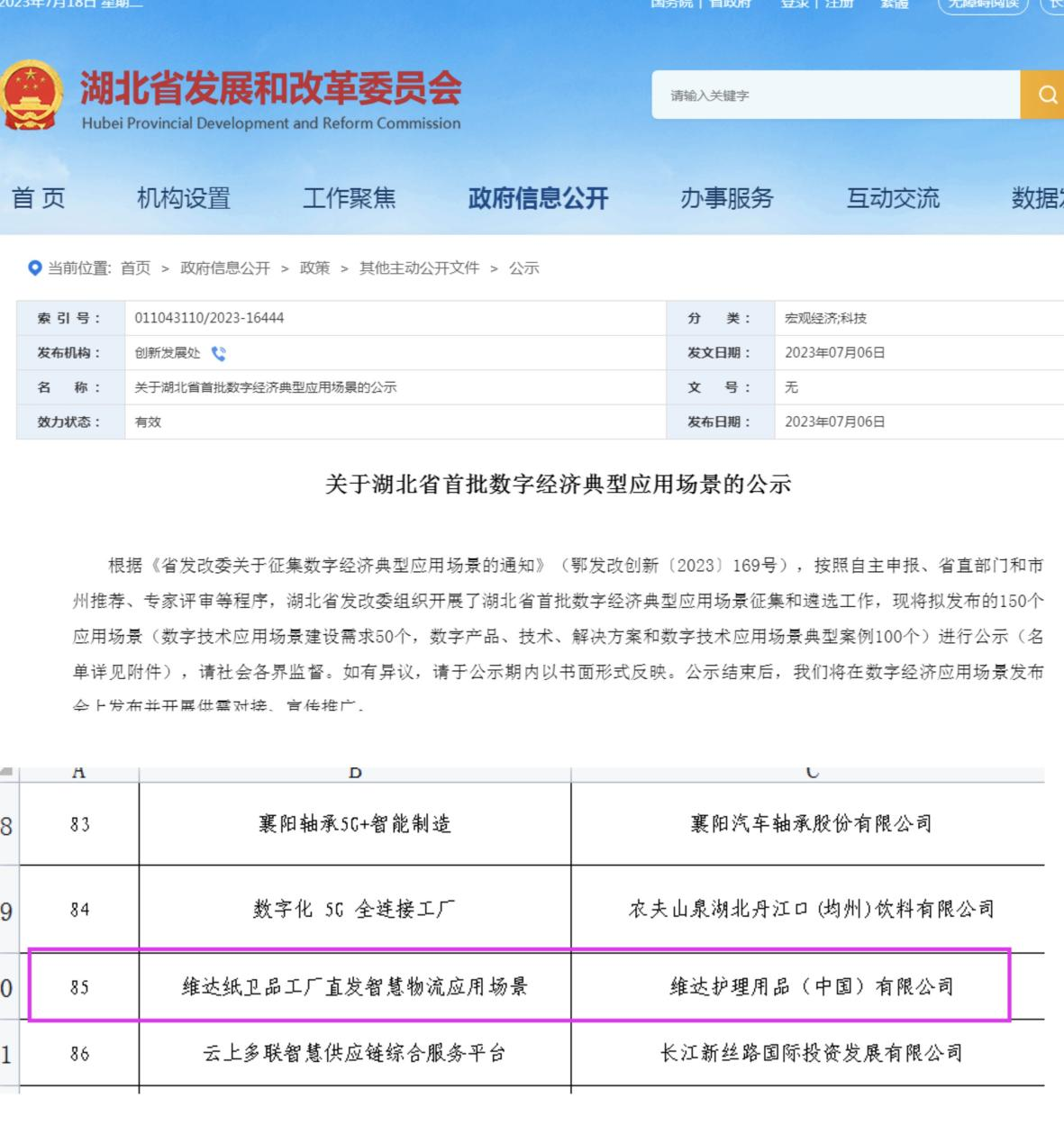Screen dimensions: 1064x1134
Task: Click the 无障碍阅读 button at top
Action: coord(983,4)
